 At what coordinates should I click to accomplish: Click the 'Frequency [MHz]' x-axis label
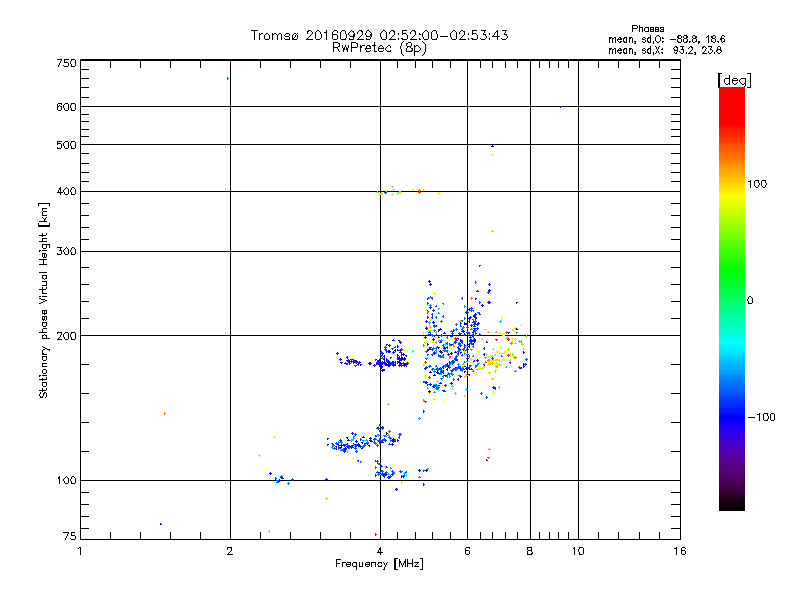379,564
